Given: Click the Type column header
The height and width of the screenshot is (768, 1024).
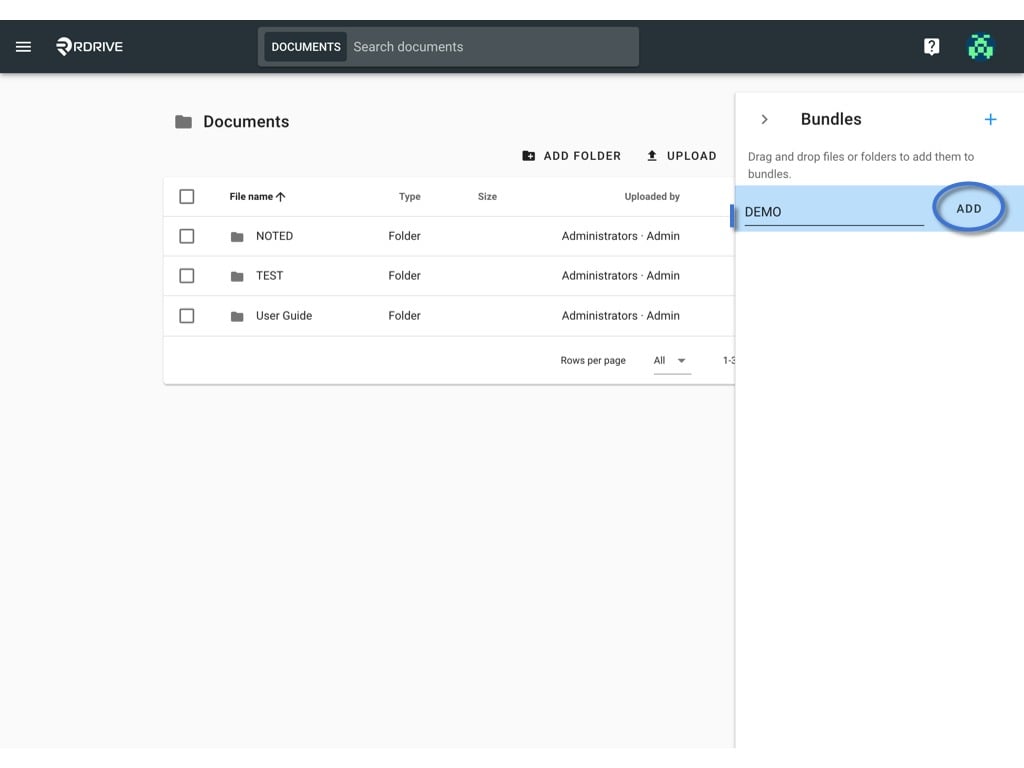Looking at the screenshot, I should 409,197.
